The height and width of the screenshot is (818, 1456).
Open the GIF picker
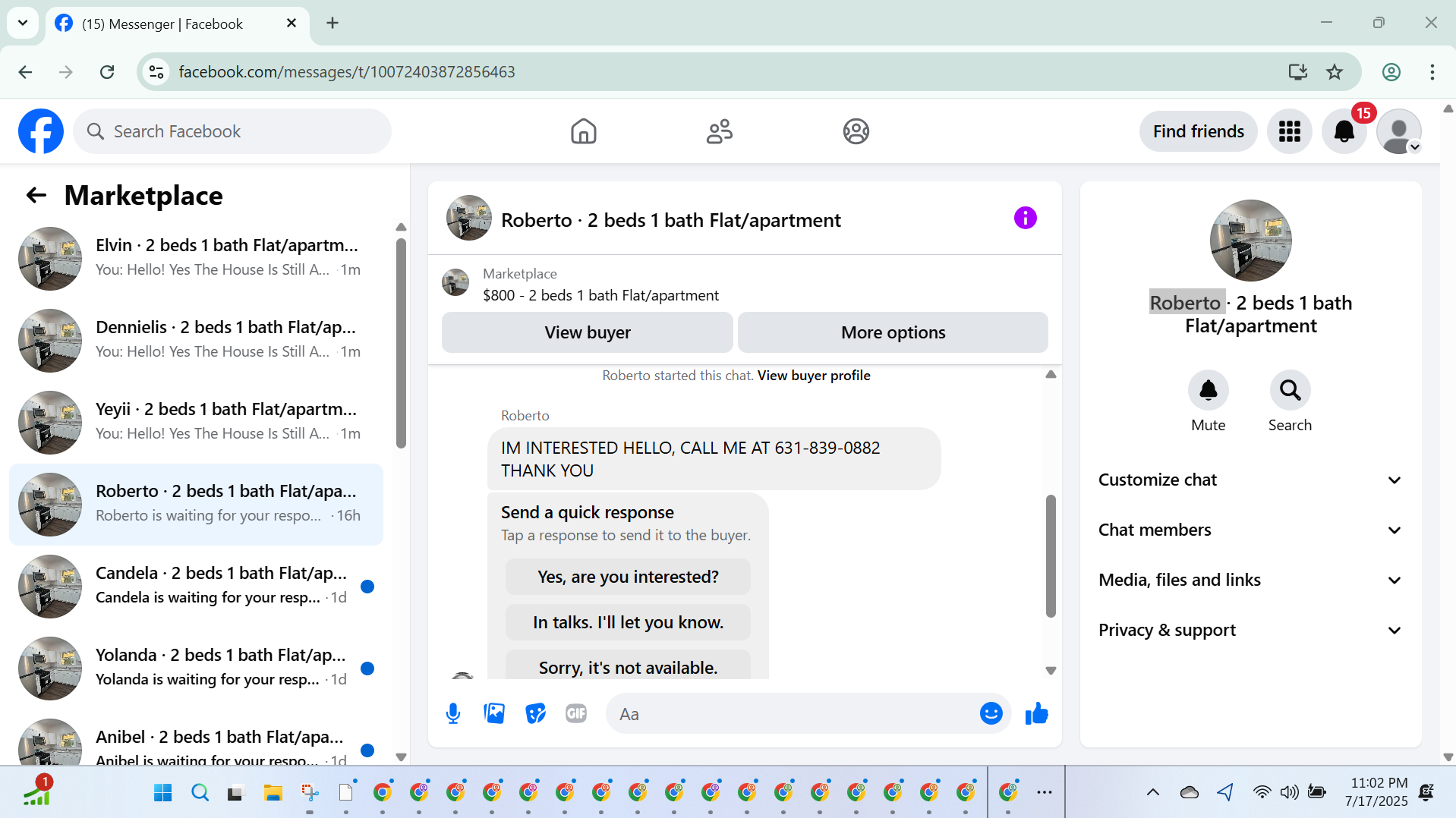[576, 713]
